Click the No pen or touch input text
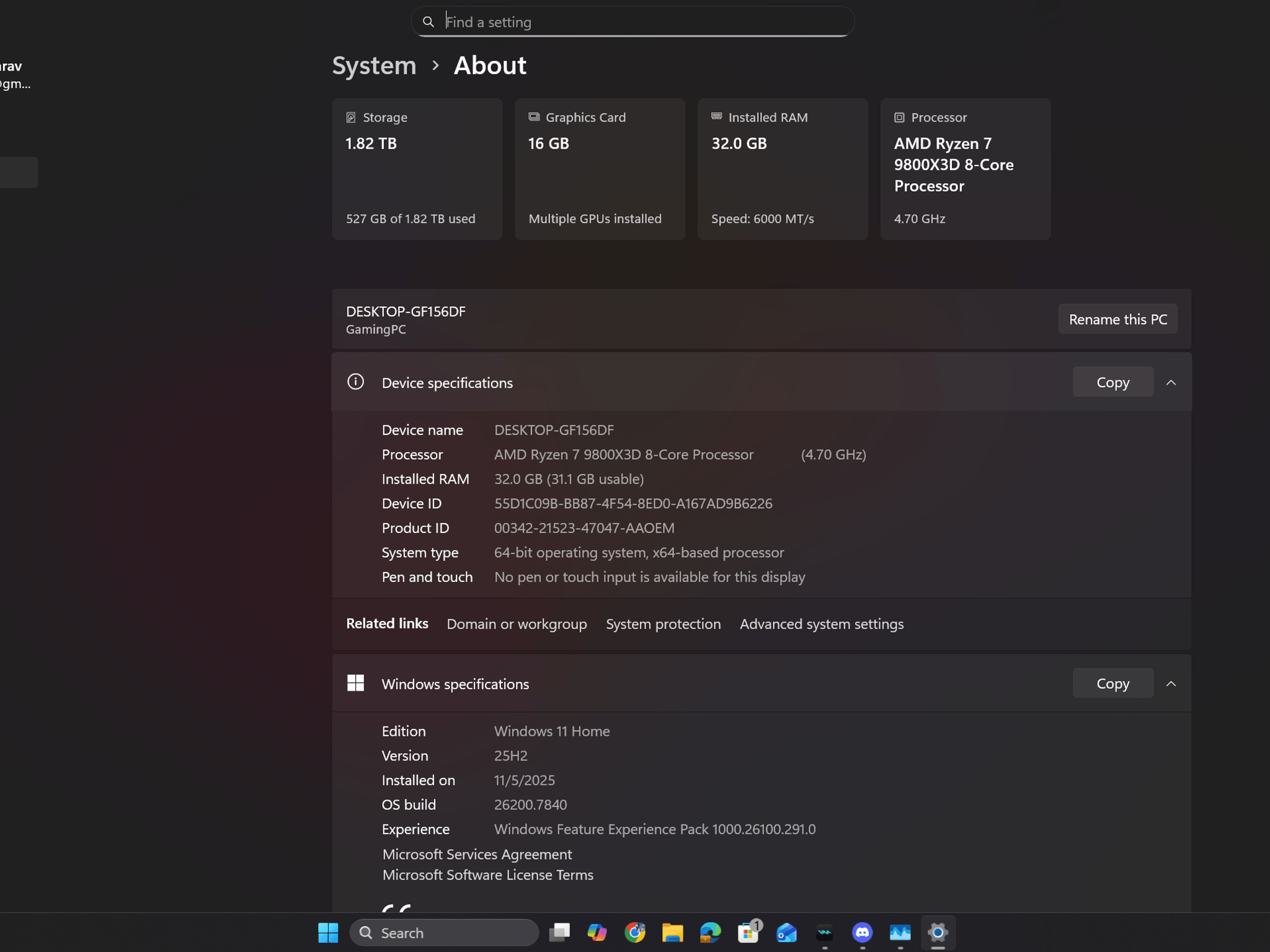This screenshot has width=1270, height=952. (649, 577)
